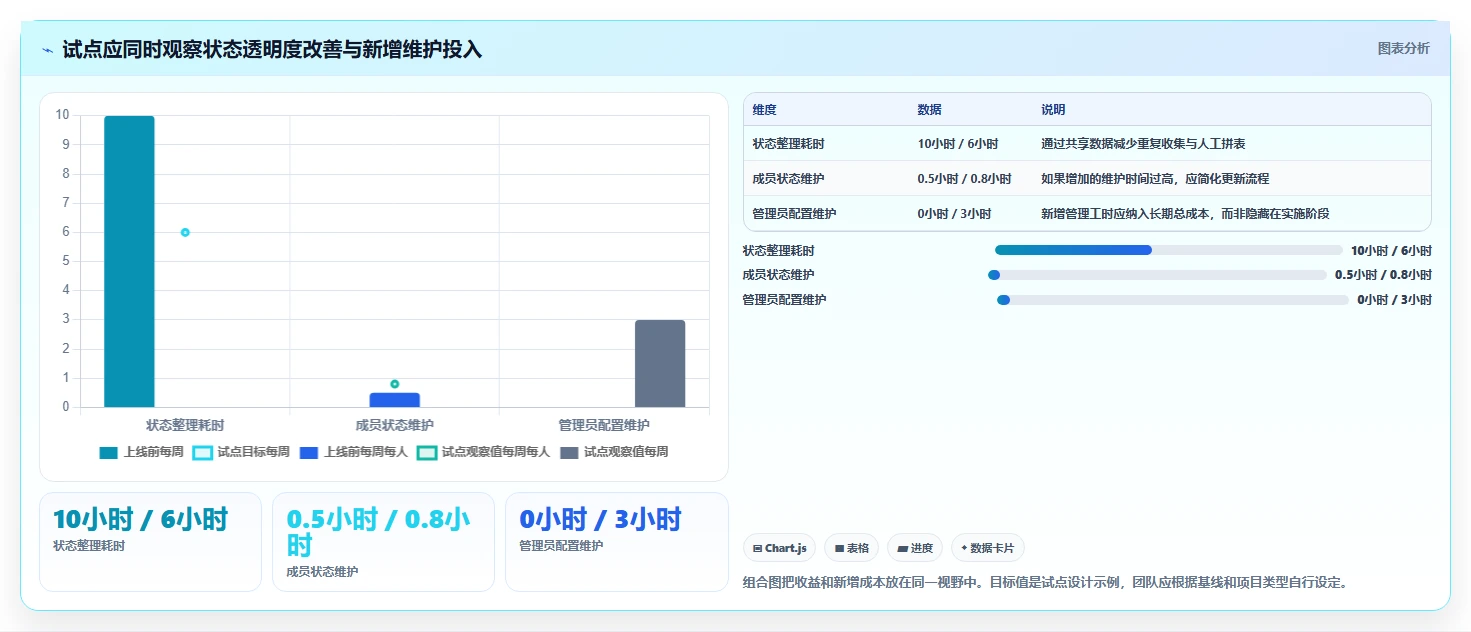Click the 图表分析 label in header
Screen dimensions: 1471x632
1403,48
